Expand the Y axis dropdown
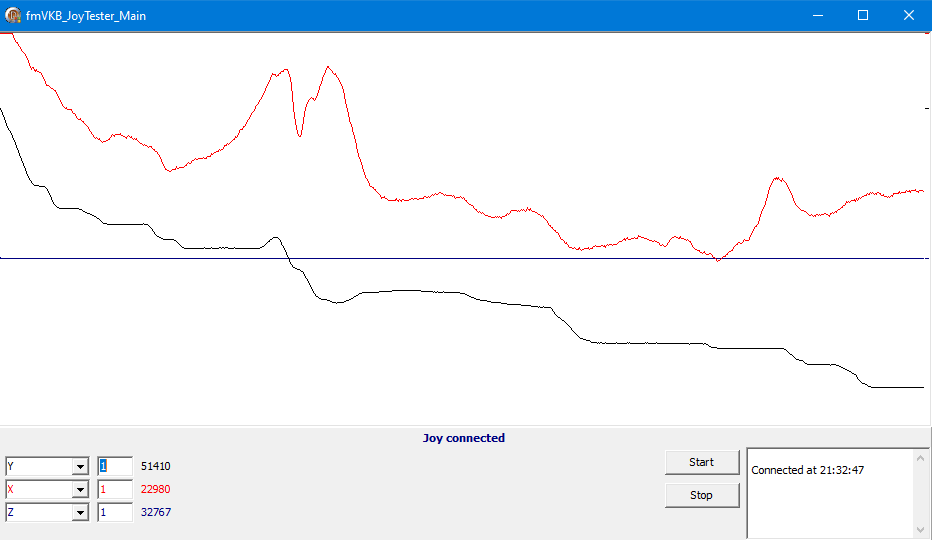 click(x=80, y=467)
